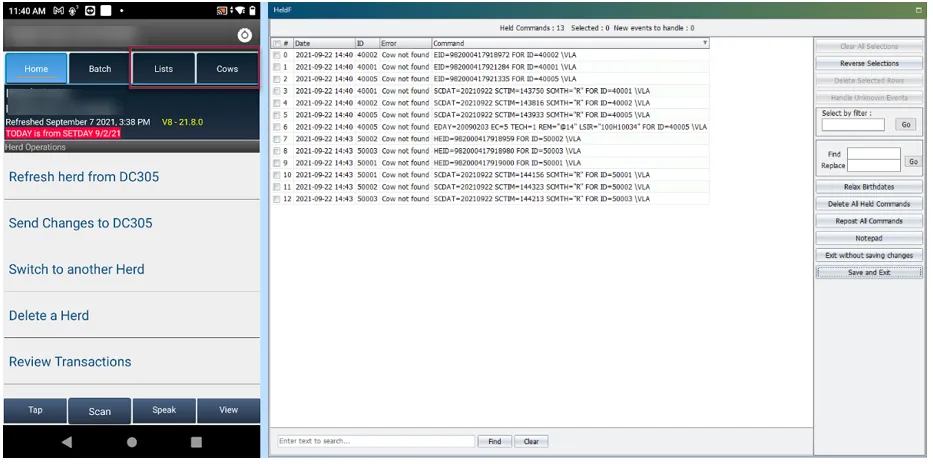
Task: Check the box for row 6 EDAY command
Action: [276, 127]
